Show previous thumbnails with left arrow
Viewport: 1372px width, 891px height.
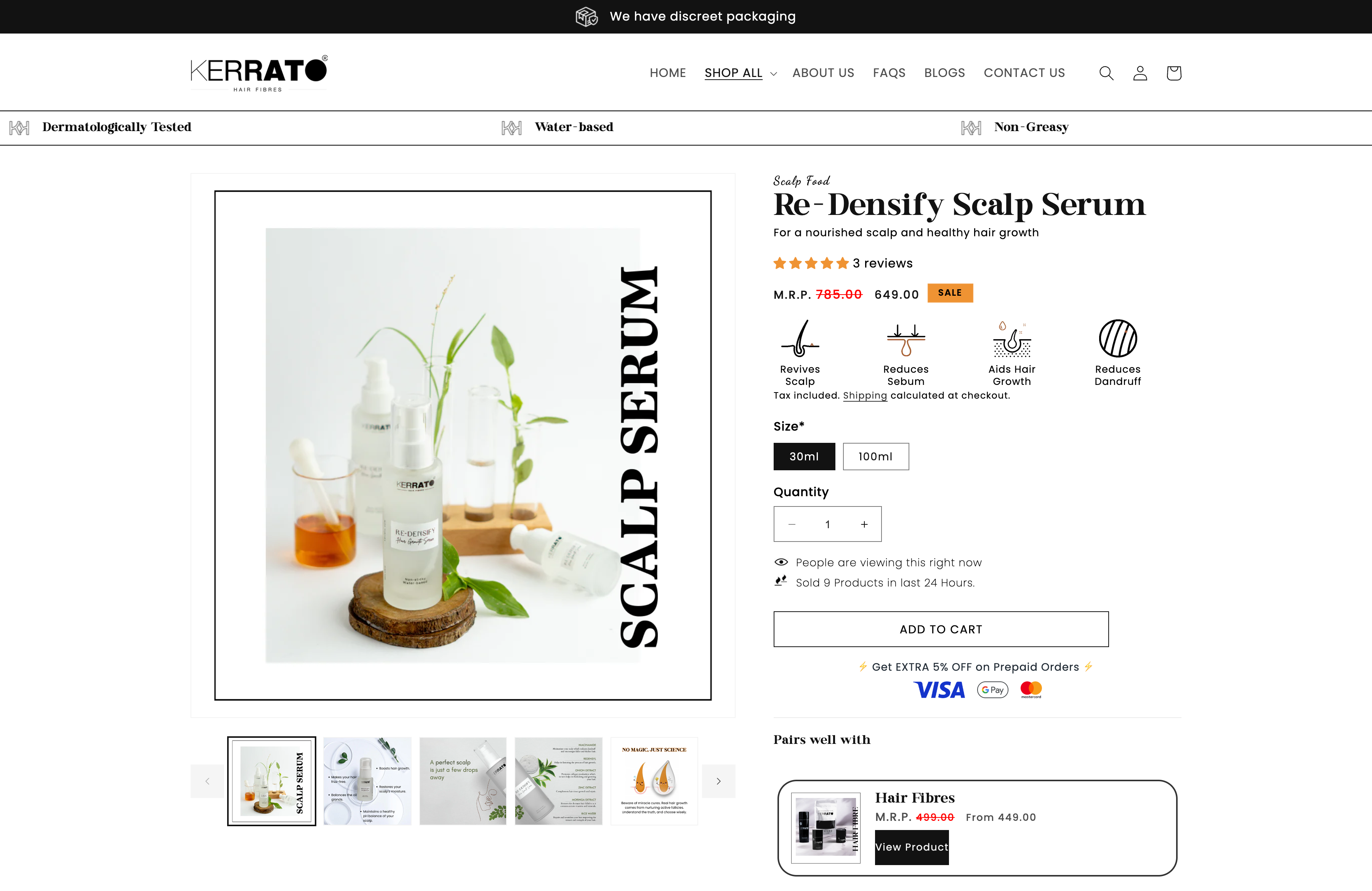tap(208, 782)
